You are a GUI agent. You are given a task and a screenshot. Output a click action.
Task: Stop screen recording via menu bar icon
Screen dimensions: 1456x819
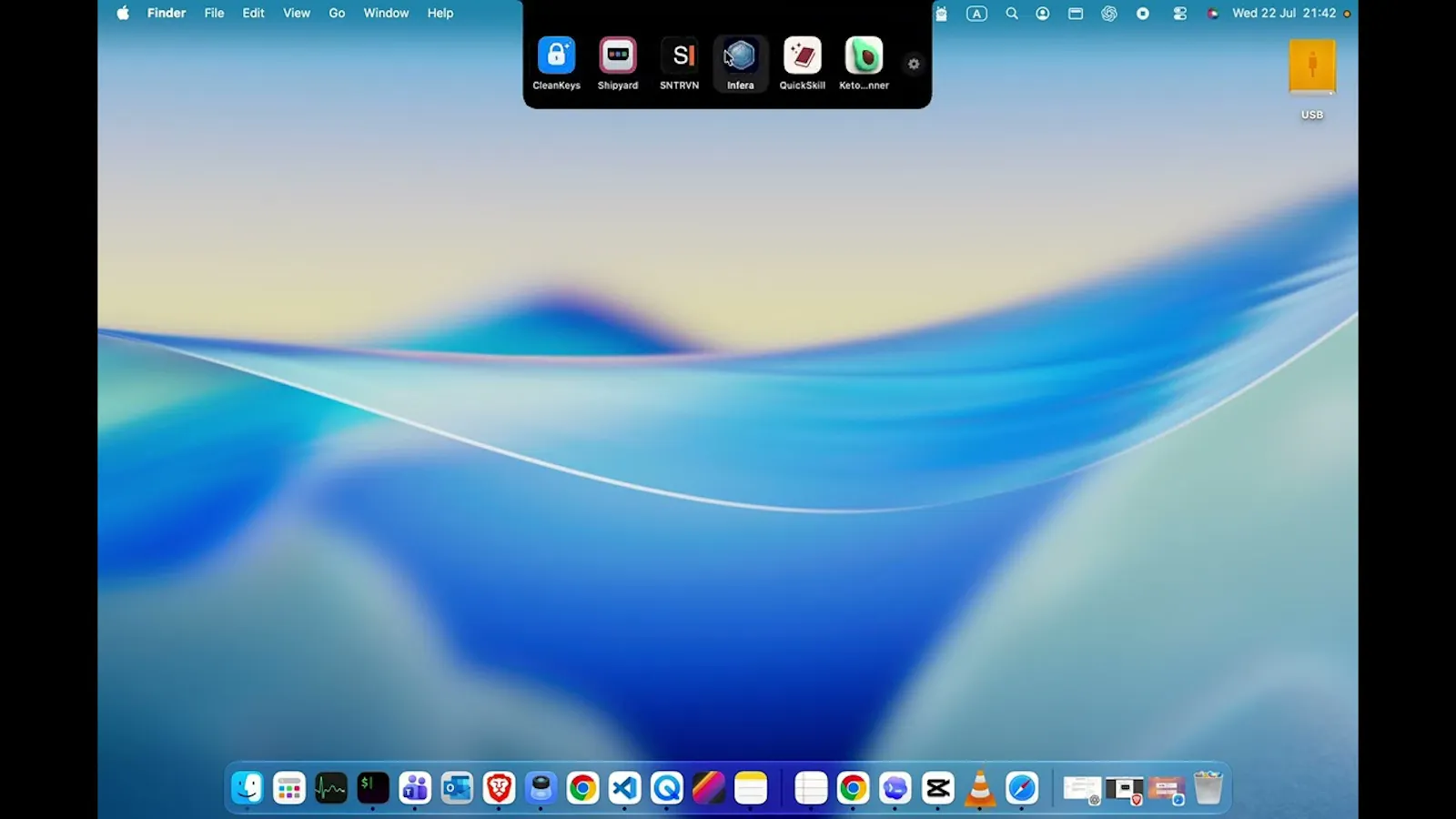(x=1143, y=14)
